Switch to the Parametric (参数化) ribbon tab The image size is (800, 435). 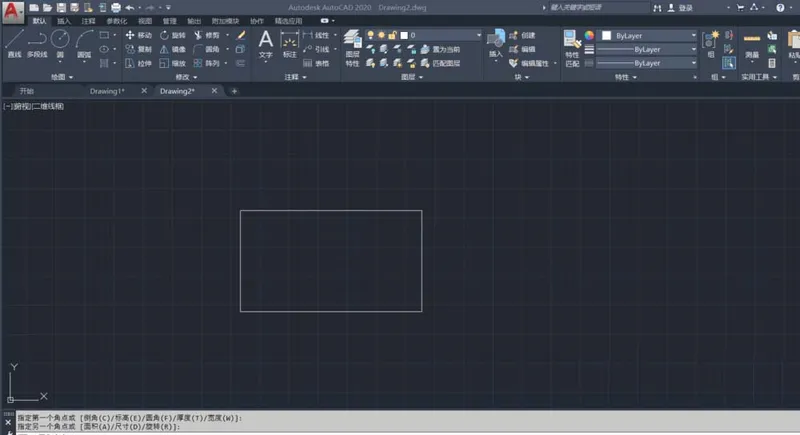pyautogui.click(x=116, y=21)
